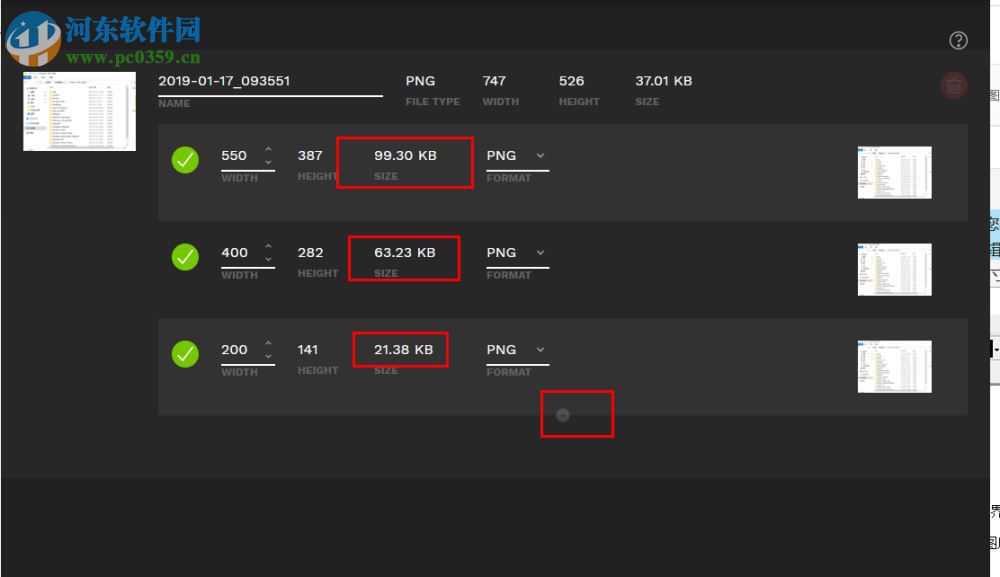The width and height of the screenshot is (1000, 577).
Task: Open PNG format dropdown for 99.30 KB row
Action: 516,156
